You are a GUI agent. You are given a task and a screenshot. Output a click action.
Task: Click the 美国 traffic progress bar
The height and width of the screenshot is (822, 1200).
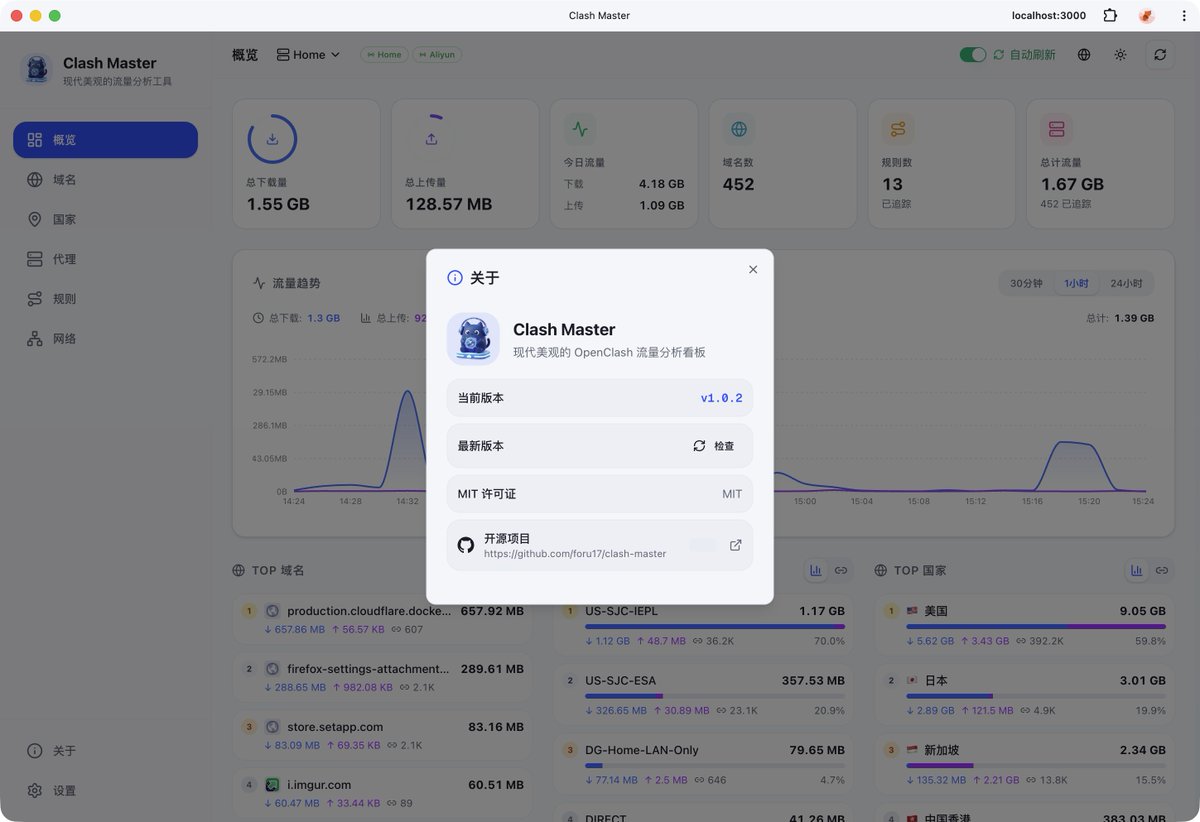tap(1036, 626)
